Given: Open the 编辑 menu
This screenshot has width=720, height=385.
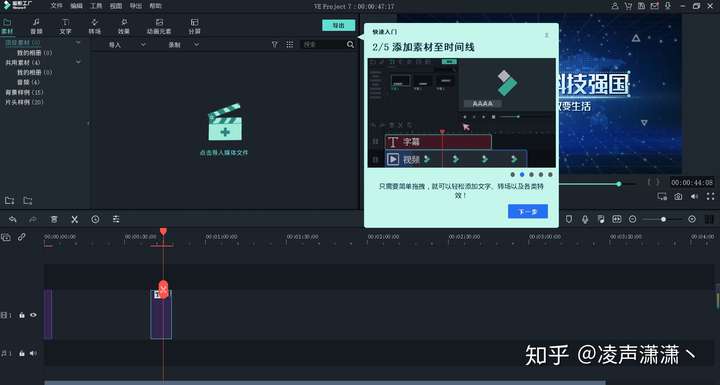Looking at the screenshot, I should pos(76,6).
